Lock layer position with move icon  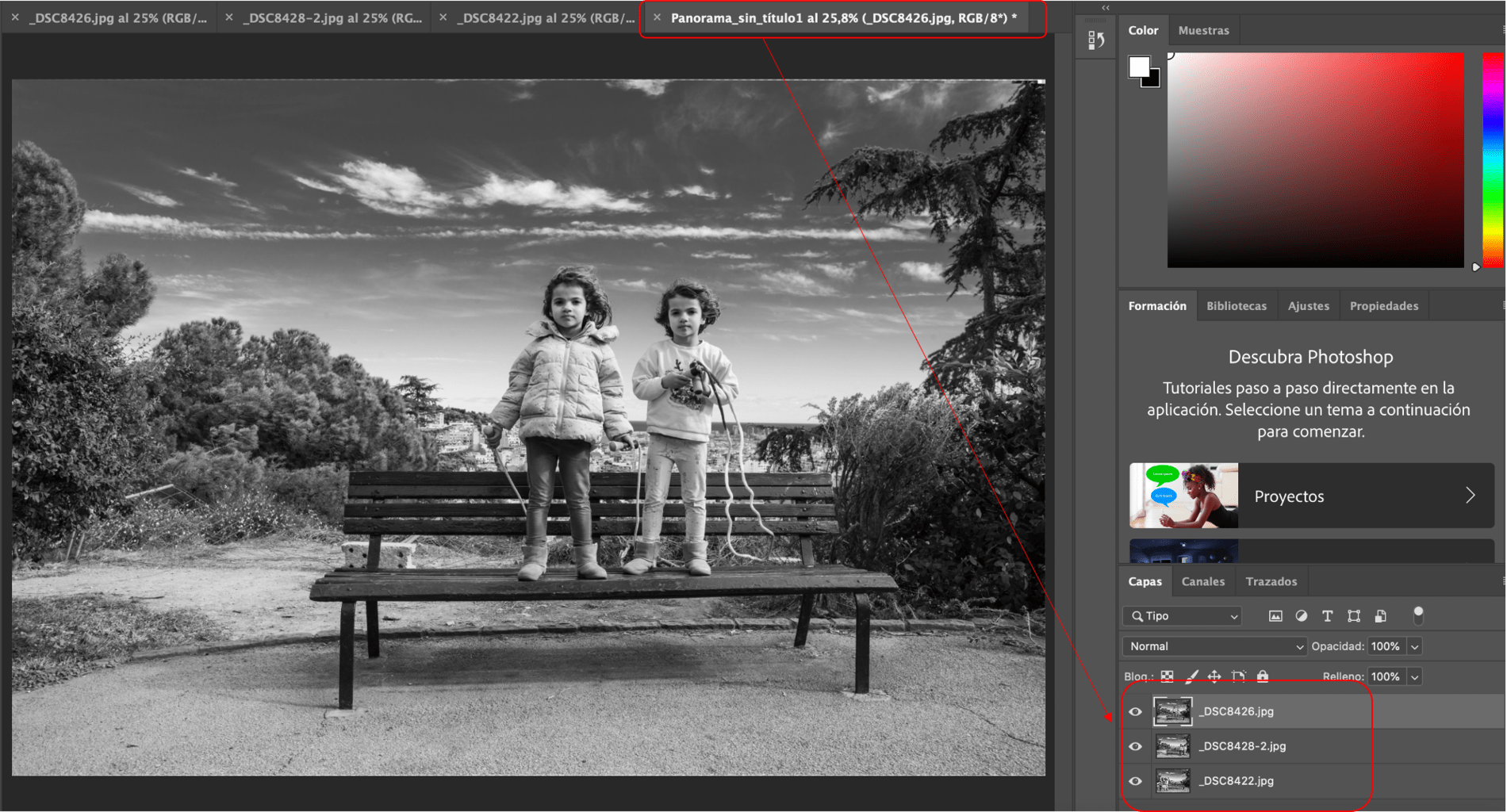pos(1214,676)
